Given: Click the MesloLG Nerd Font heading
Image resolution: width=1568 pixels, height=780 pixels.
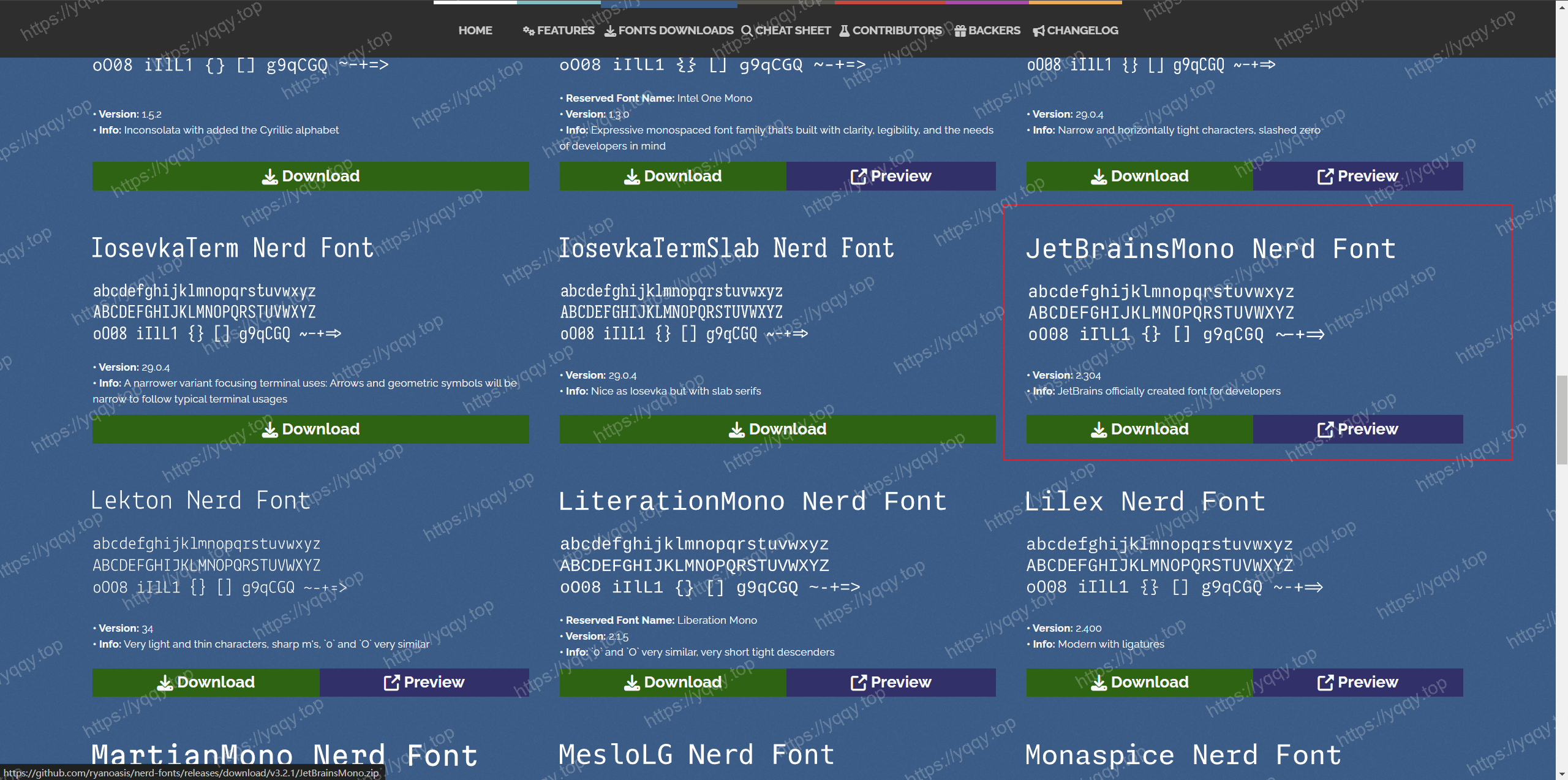Looking at the screenshot, I should [696, 754].
